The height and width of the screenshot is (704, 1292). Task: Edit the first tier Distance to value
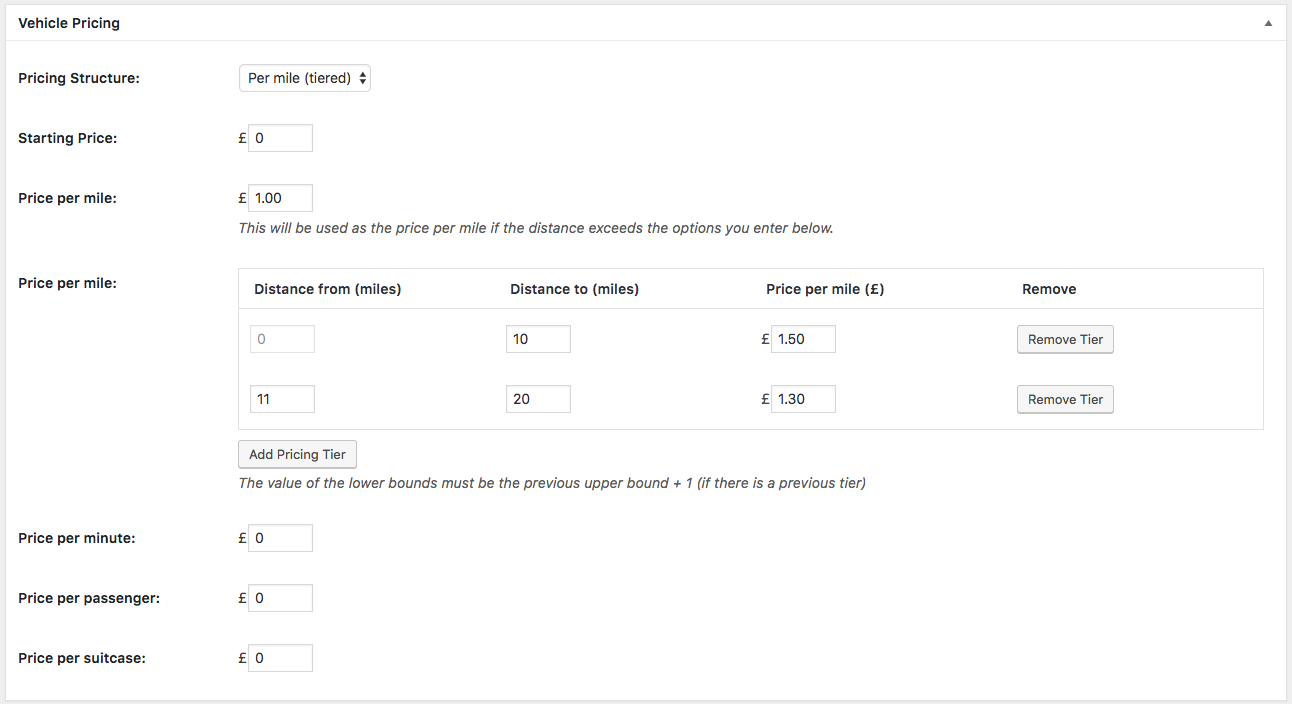538,339
